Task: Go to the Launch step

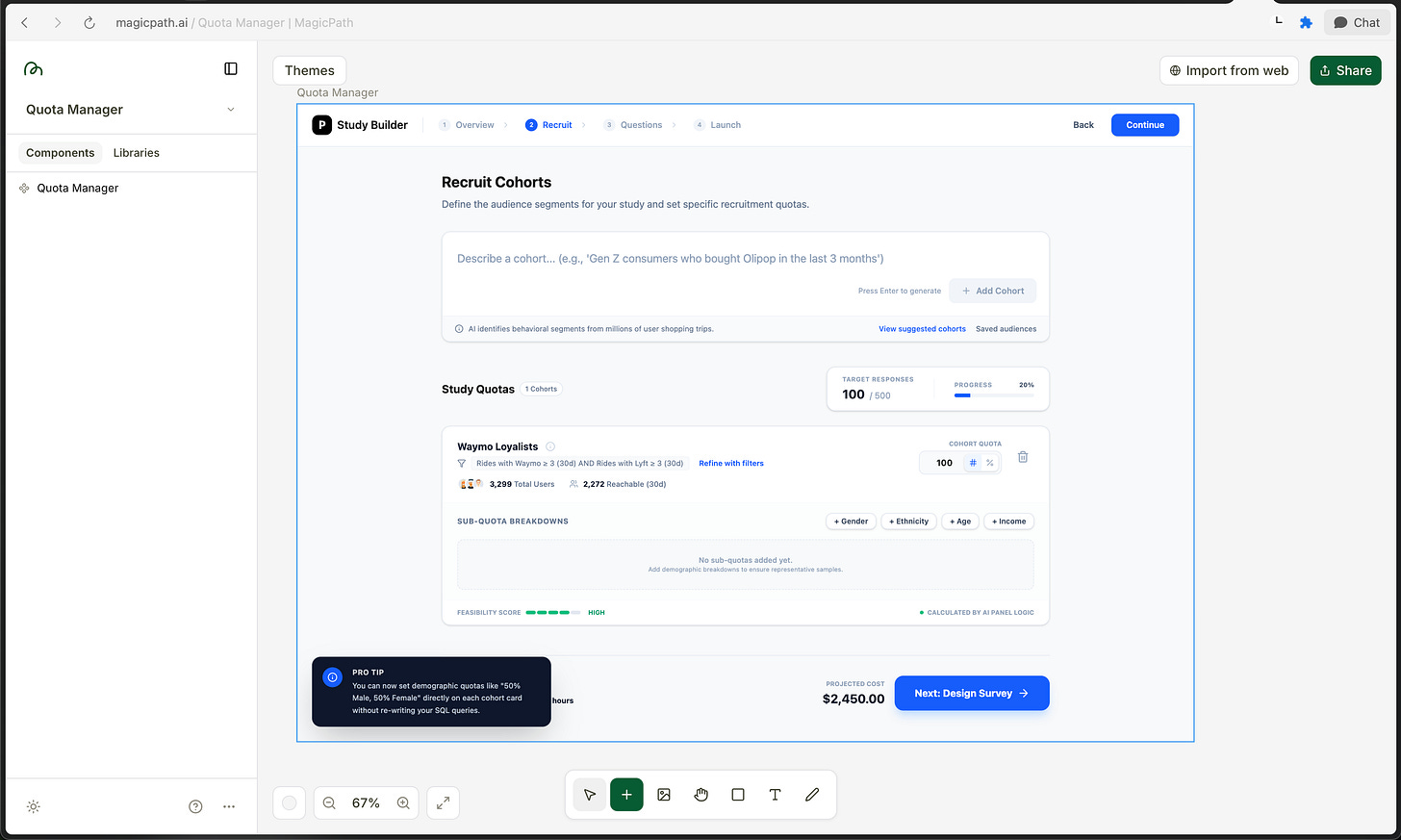Action: point(718,125)
